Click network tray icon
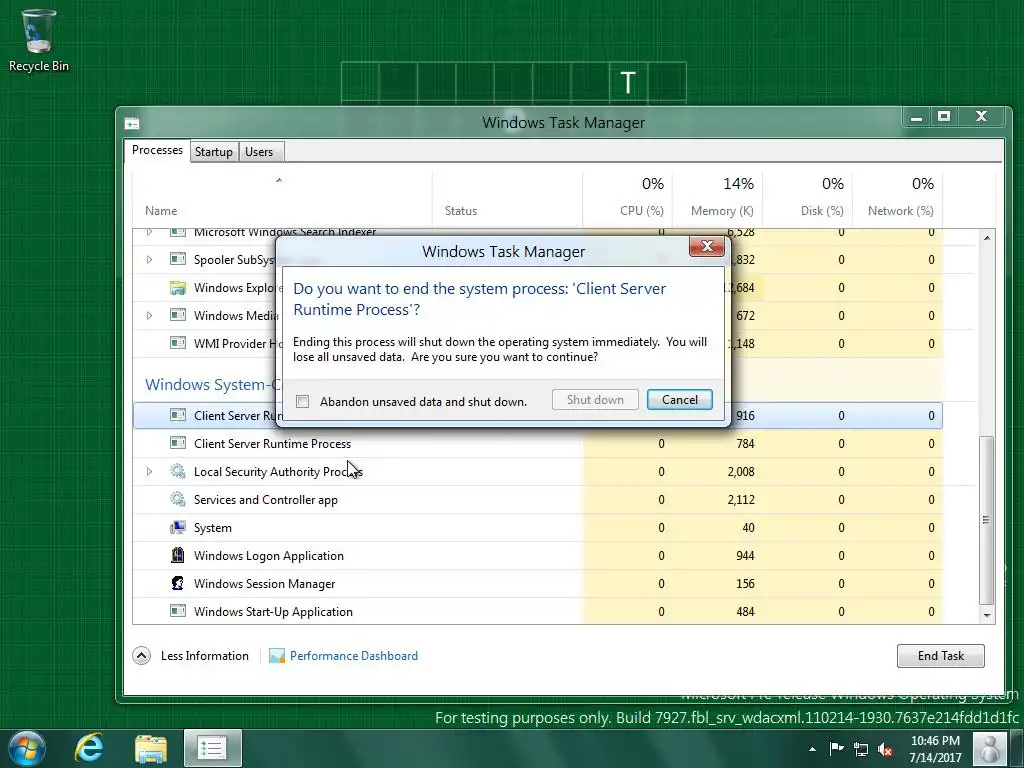This screenshot has width=1024, height=768. (x=861, y=749)
